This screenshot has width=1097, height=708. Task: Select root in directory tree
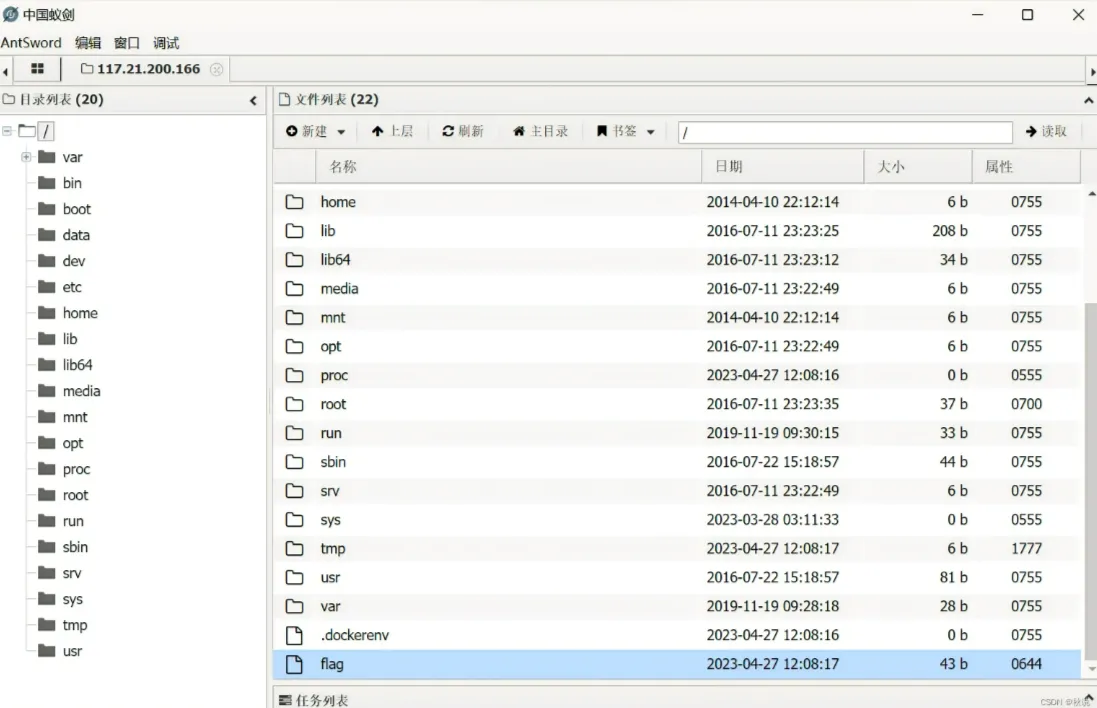(76, 495)
